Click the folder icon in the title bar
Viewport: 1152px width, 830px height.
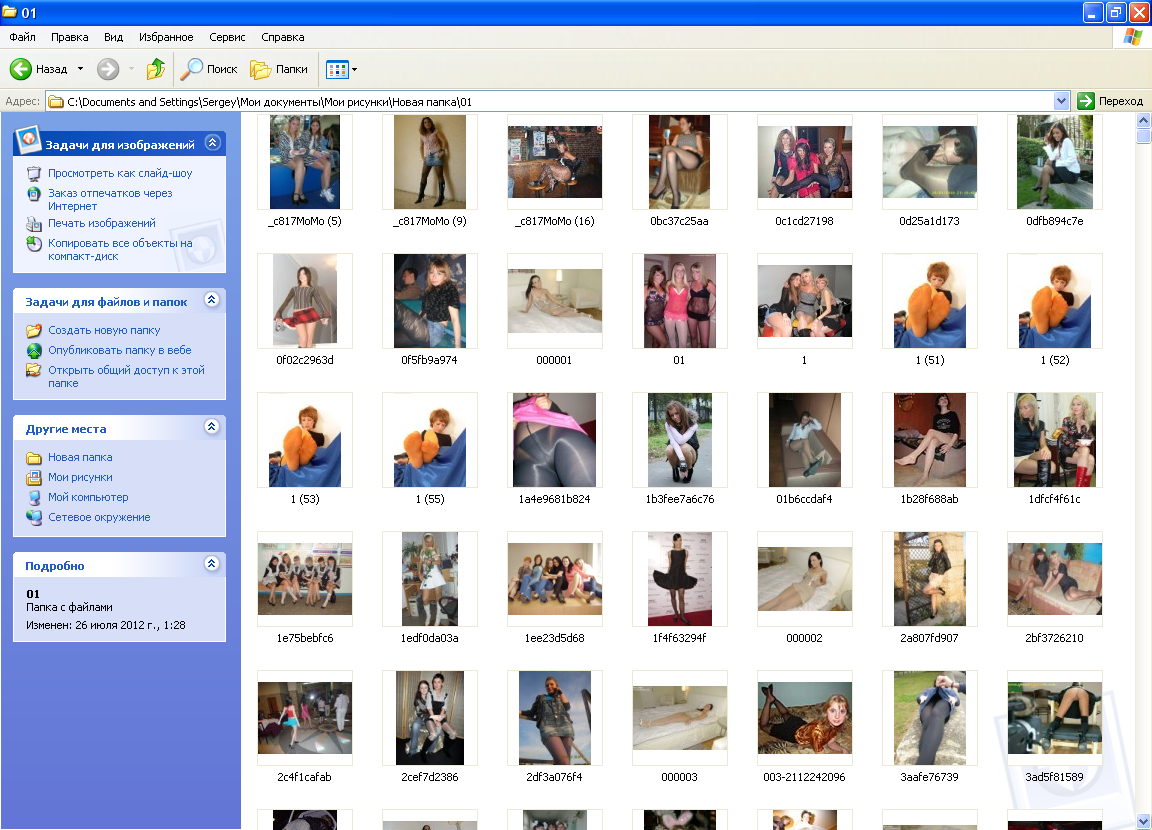[10, 12]
